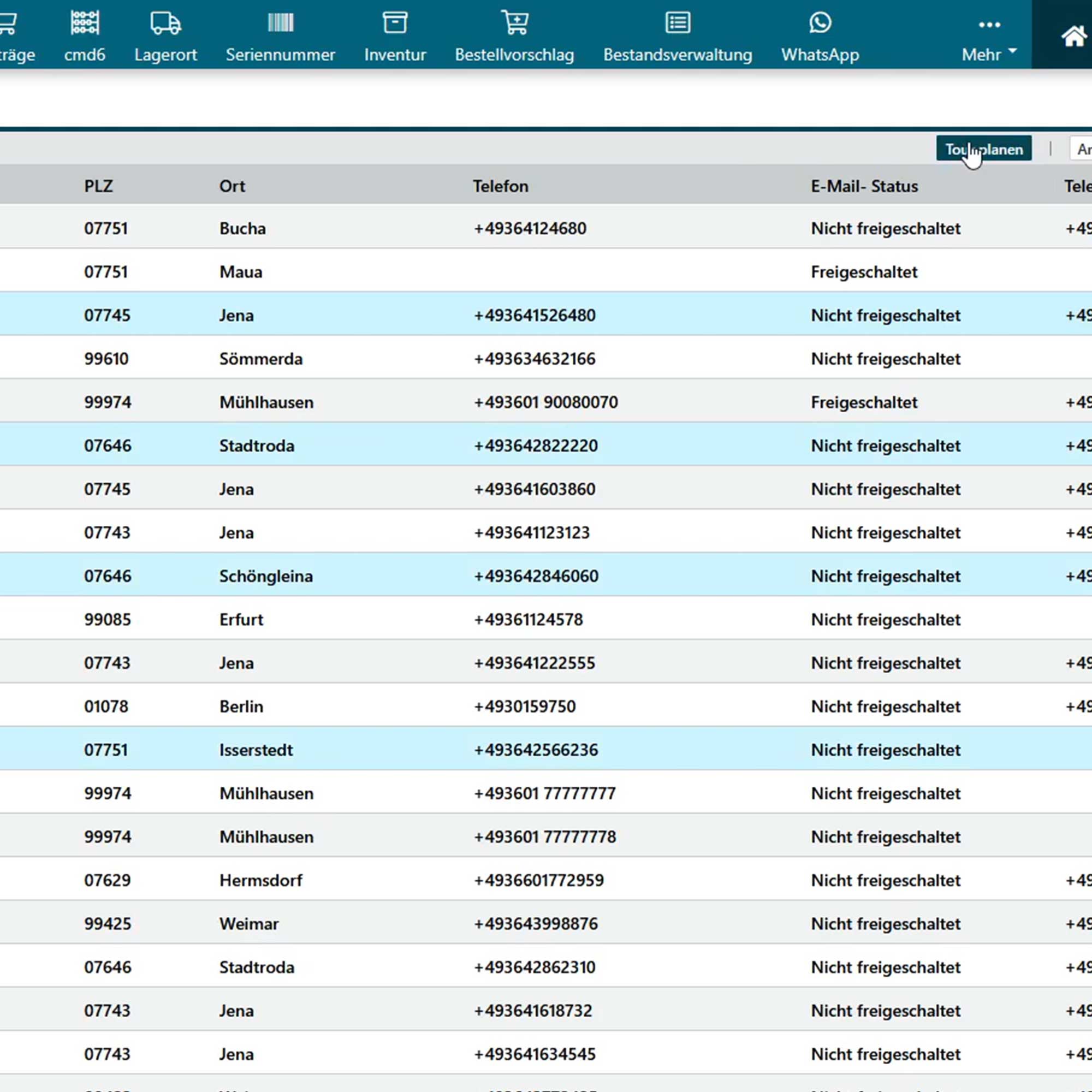Click PLZ 99085 cell
This screenshot has height=1092, width=1092.
pos(108,620)
